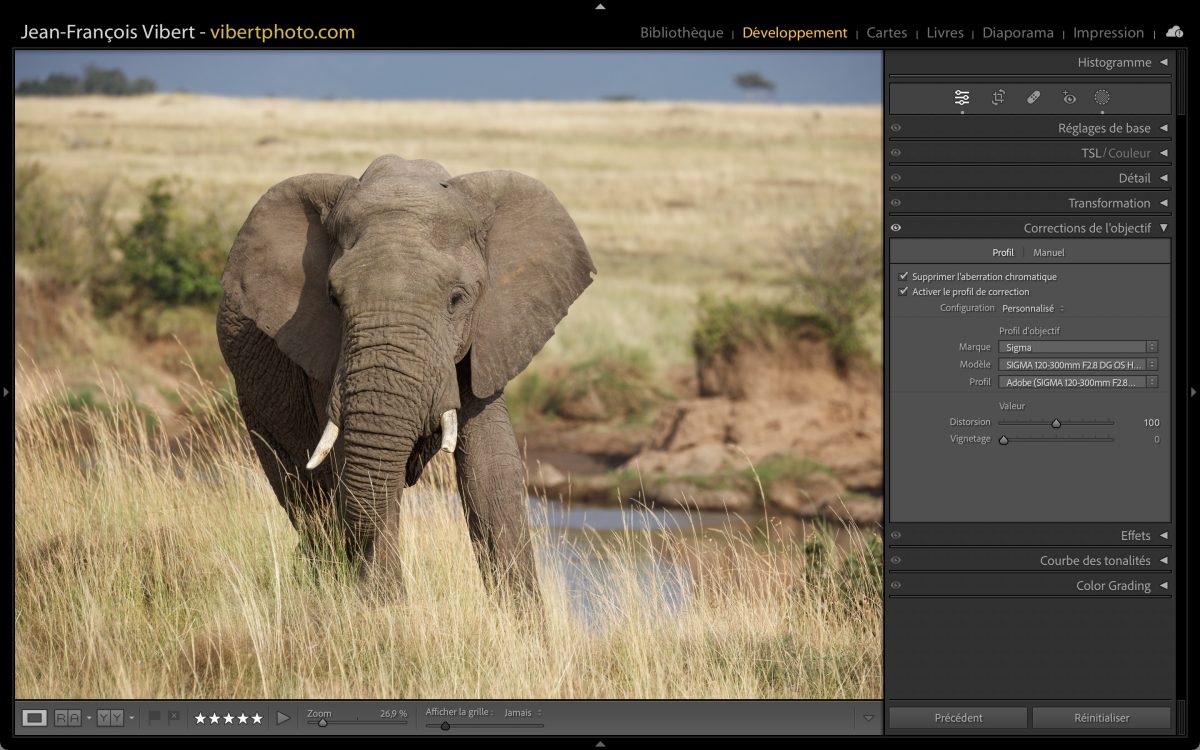The width and height of the screenshot is (1200, 750).
Task: Open the Bibliothèque module
Action: (681, 33)
